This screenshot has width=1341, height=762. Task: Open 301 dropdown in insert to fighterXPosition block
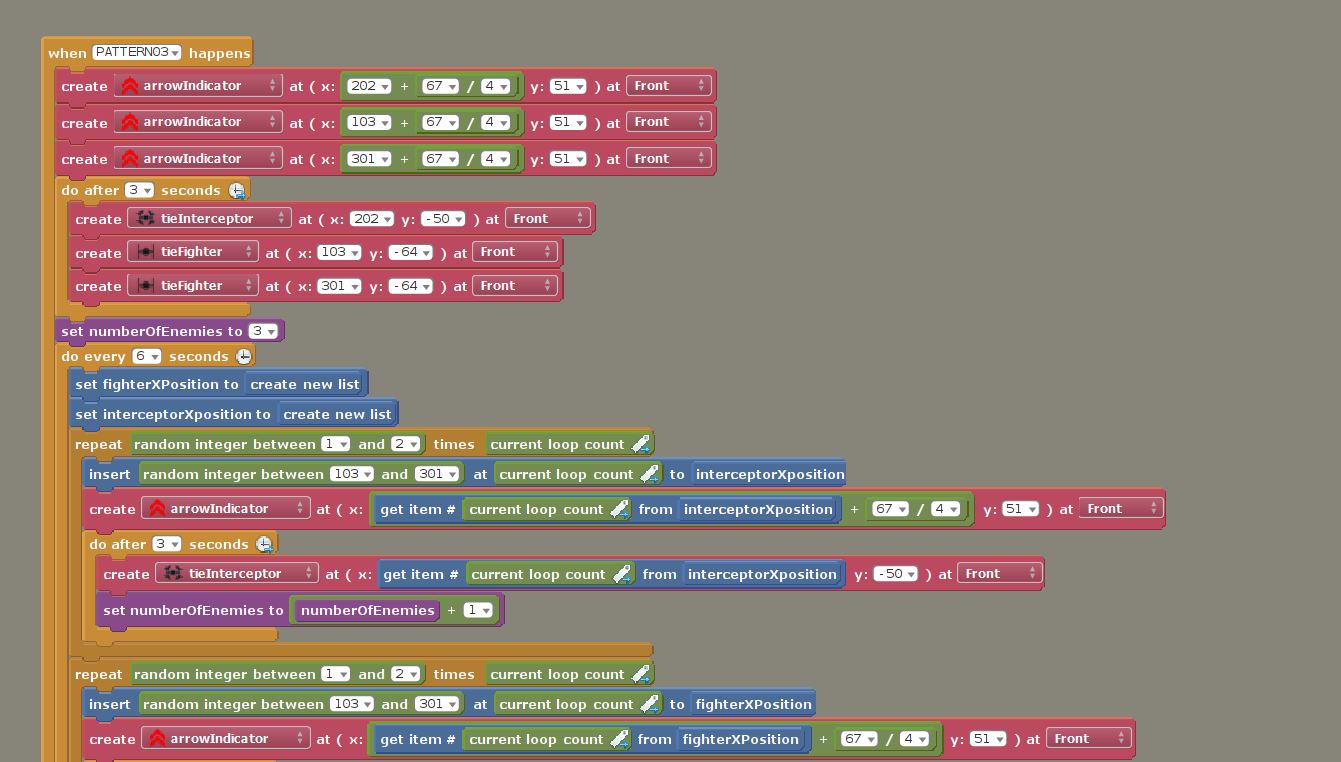pos(436,704)
